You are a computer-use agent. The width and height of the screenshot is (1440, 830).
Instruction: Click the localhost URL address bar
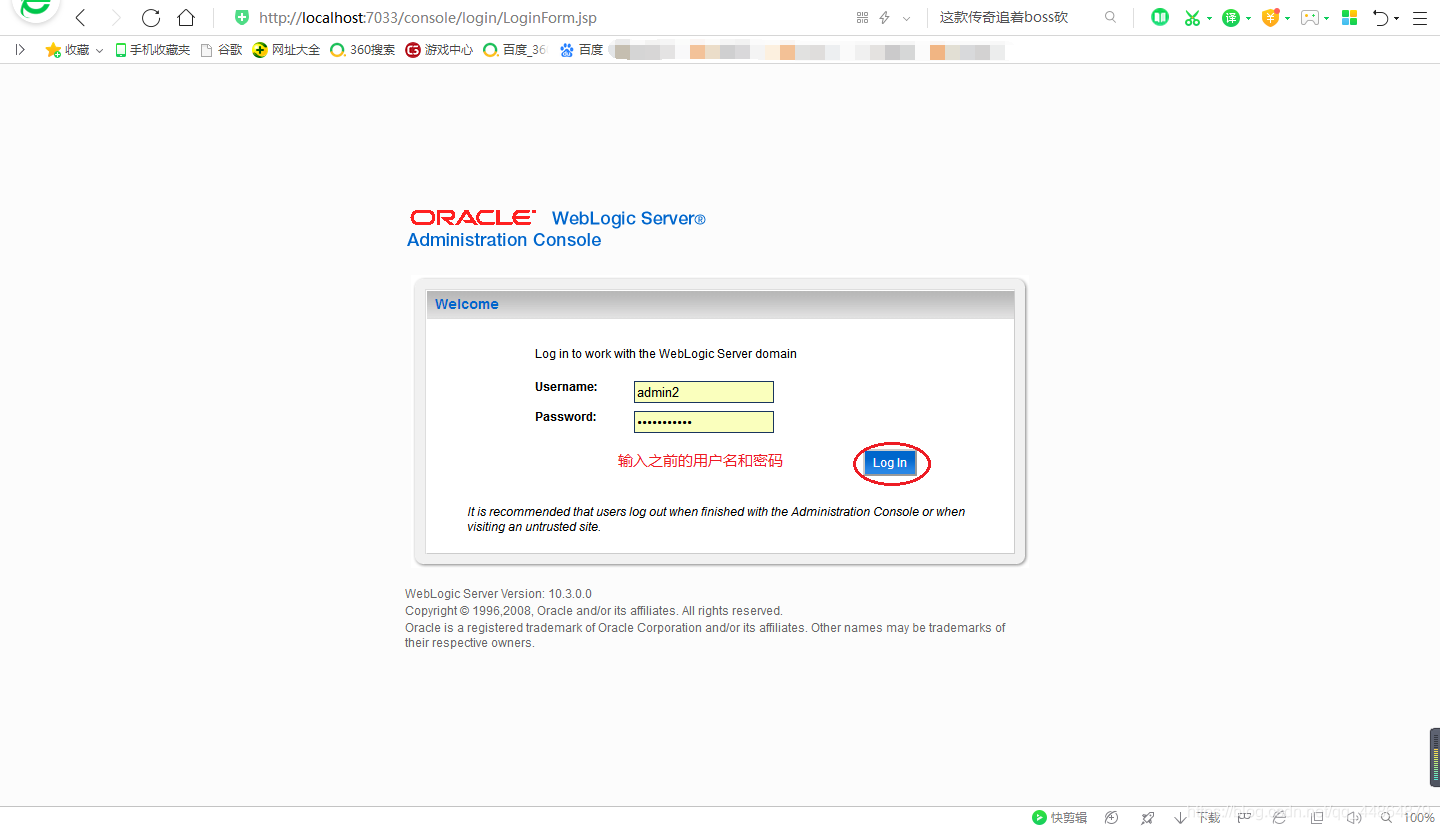click(427, 18)
